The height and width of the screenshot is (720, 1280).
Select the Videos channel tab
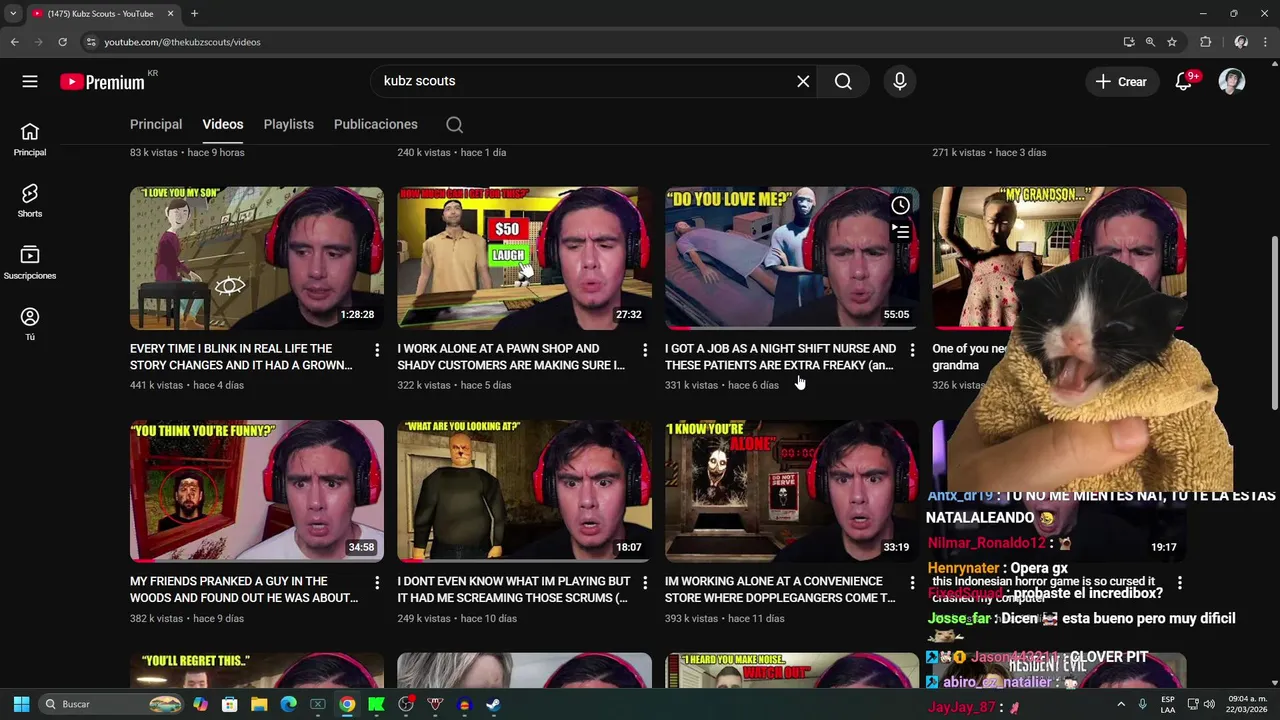(x=223, y=124)
